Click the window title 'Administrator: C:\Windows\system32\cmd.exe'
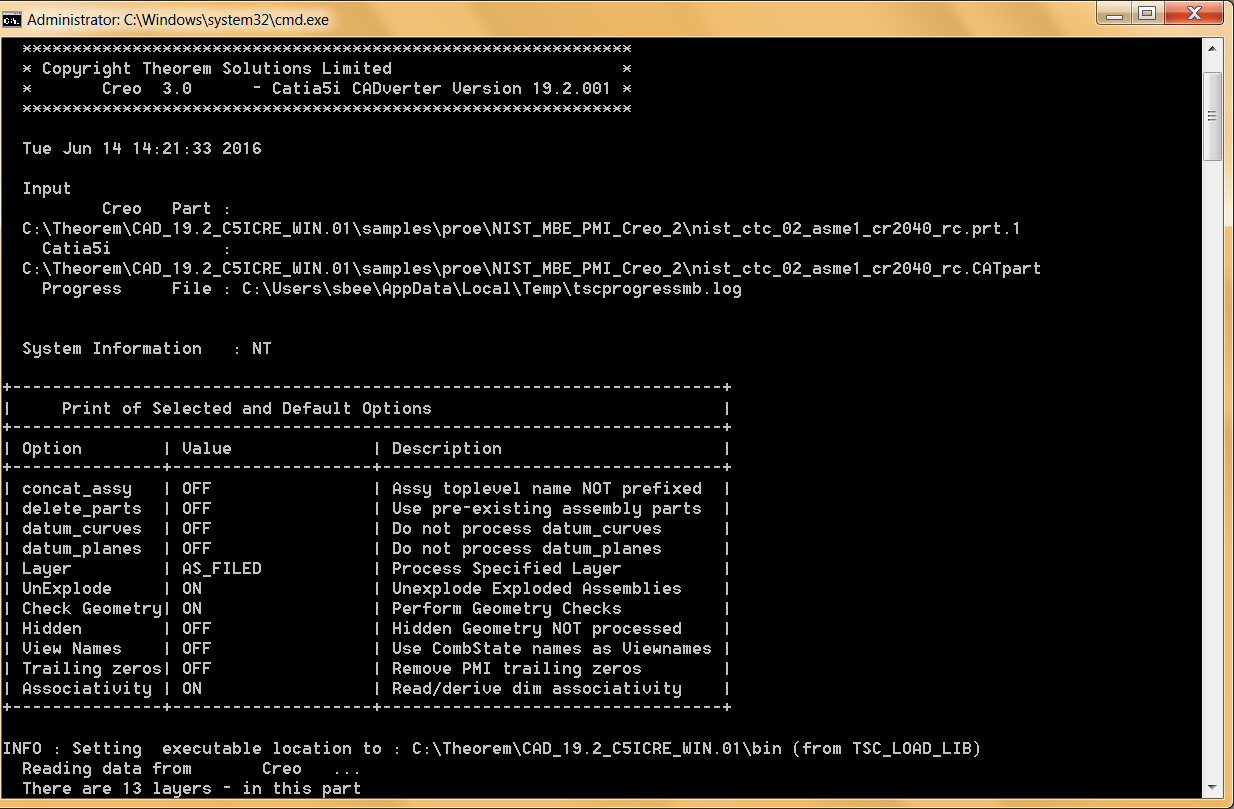The image size is (1234, 809). [x=178, y=19]
